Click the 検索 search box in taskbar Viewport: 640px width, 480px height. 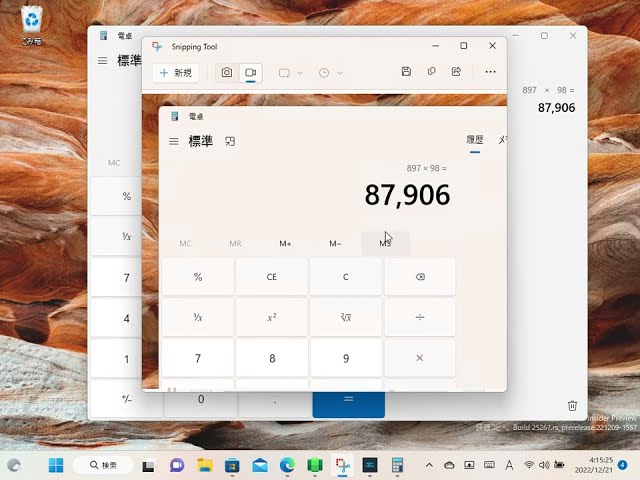pos(103,465)
